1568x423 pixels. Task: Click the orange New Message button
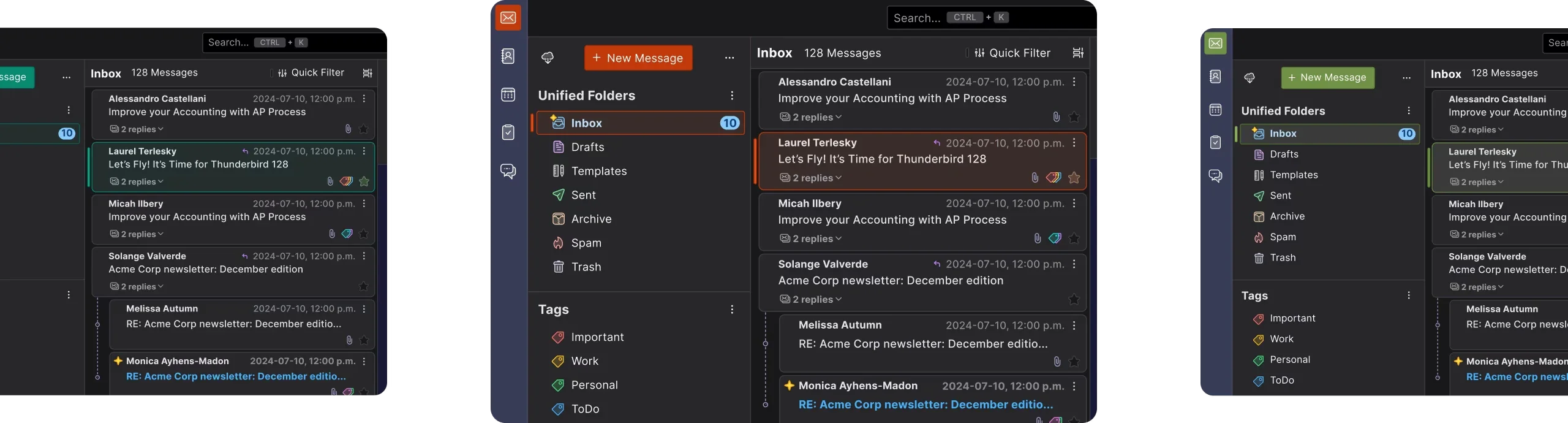click(x=638, y=58)
